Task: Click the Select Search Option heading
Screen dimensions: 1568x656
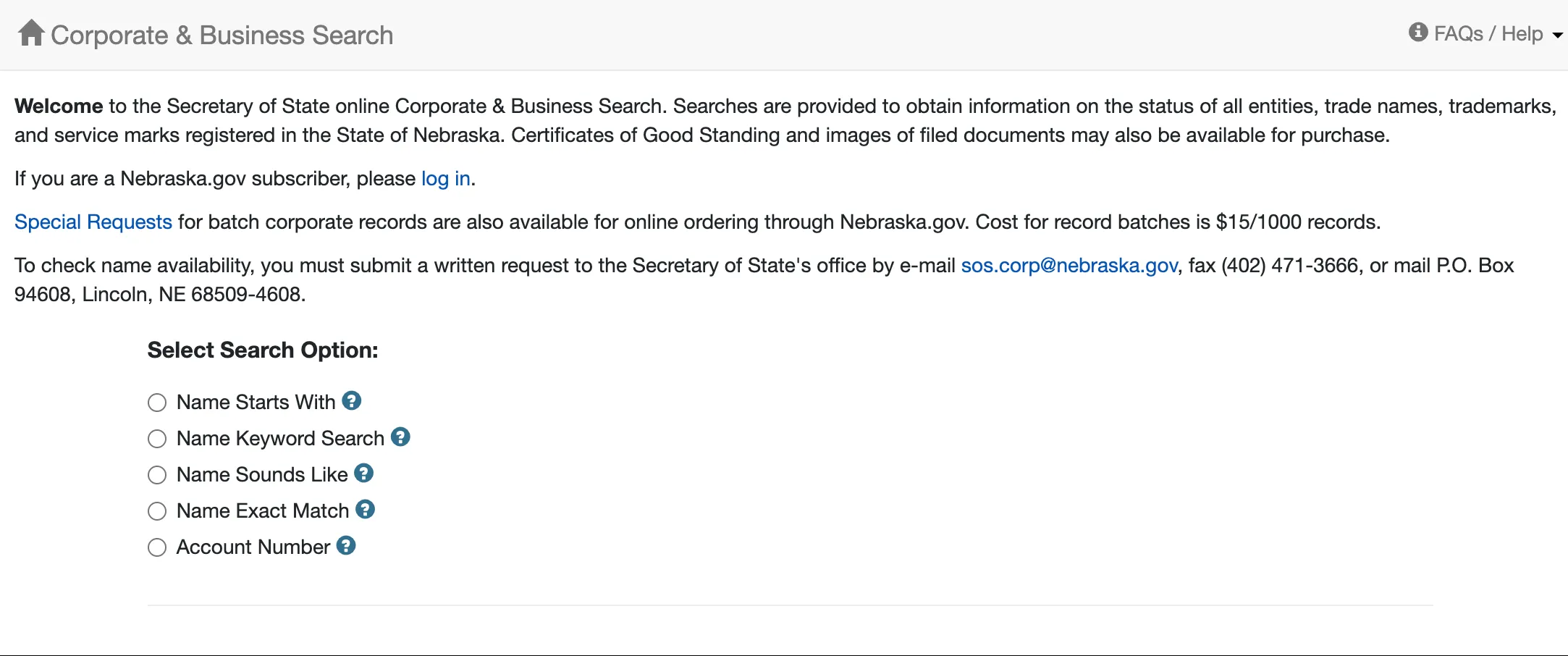Action: point(263,350)
